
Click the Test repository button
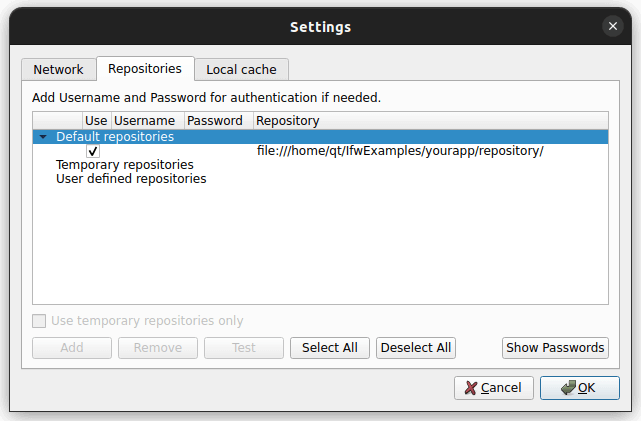(x=244, y=348)
